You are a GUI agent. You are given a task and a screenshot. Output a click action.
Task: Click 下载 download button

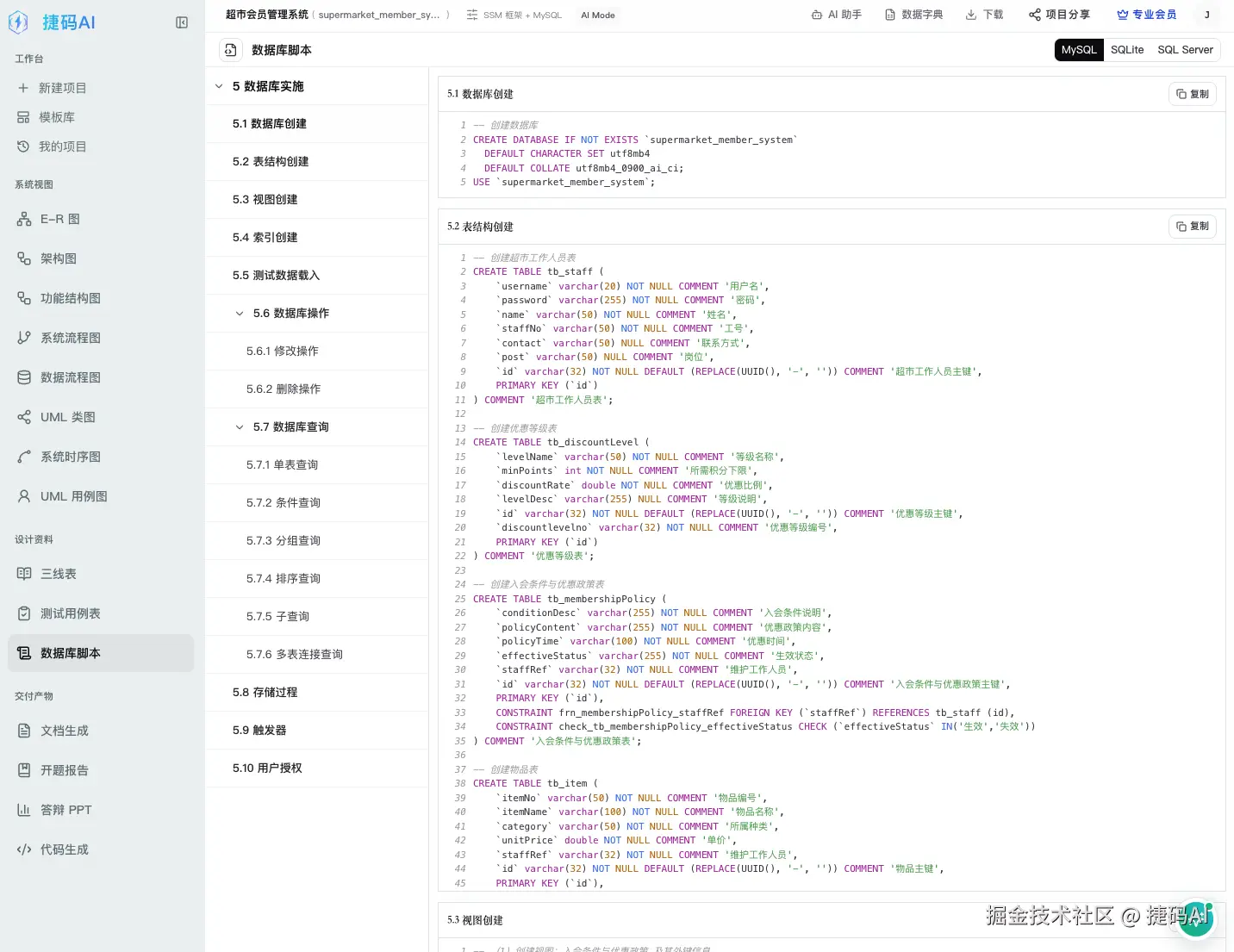click(x=984, y=15)
